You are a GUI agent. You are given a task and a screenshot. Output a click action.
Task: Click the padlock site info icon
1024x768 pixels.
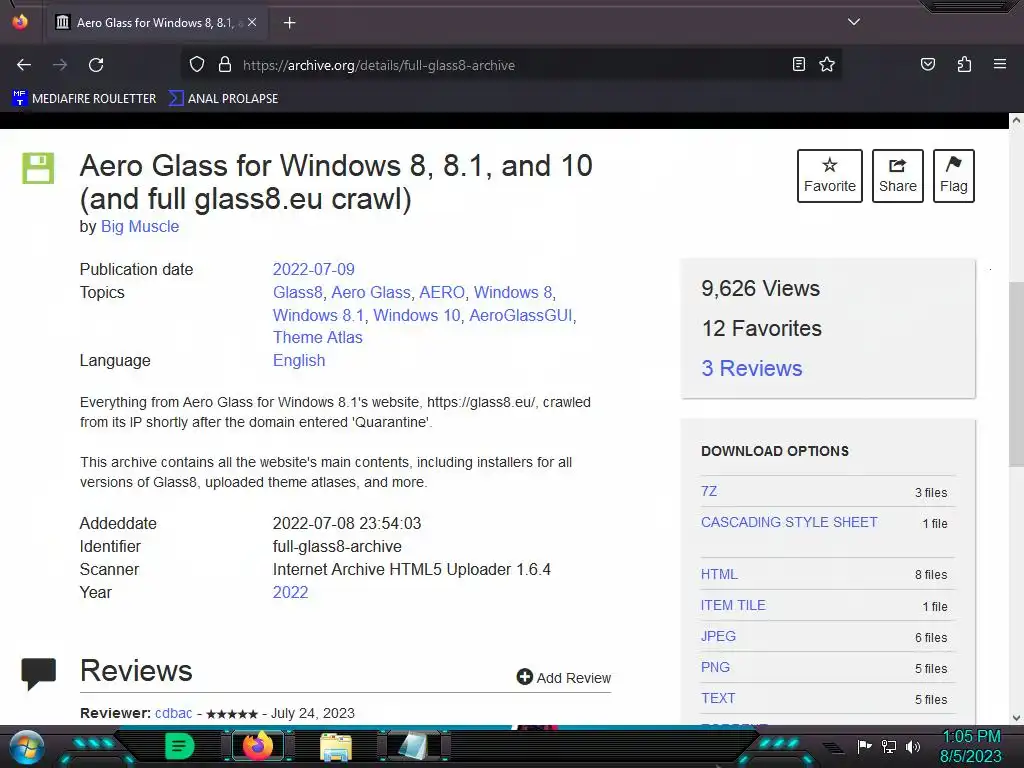225,65
